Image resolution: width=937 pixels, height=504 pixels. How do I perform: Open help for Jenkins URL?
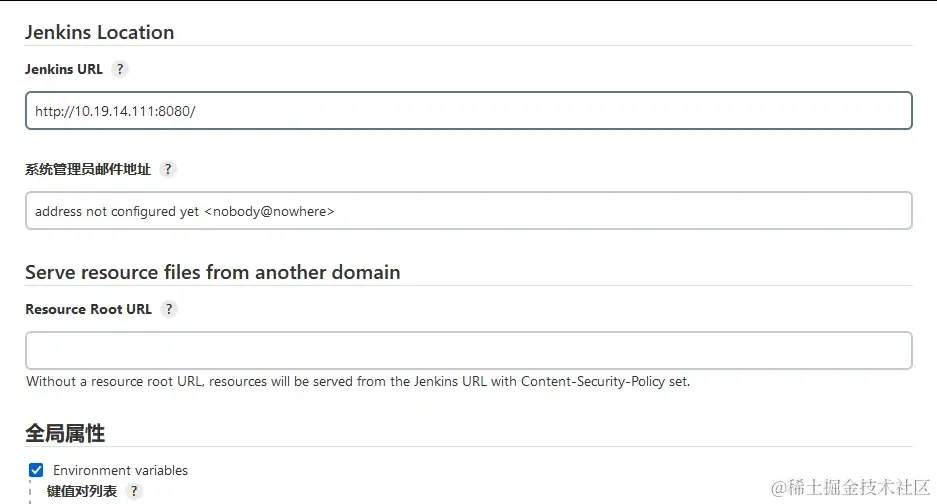click(x=120, y=69)
